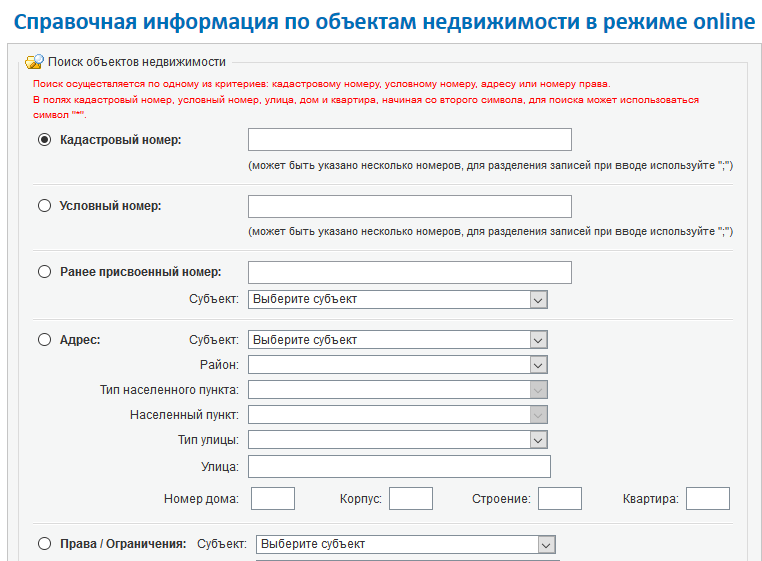Screen dimensions: 762x561
Task: Focus the Номер дома input field
Action: tap(273, 499)
